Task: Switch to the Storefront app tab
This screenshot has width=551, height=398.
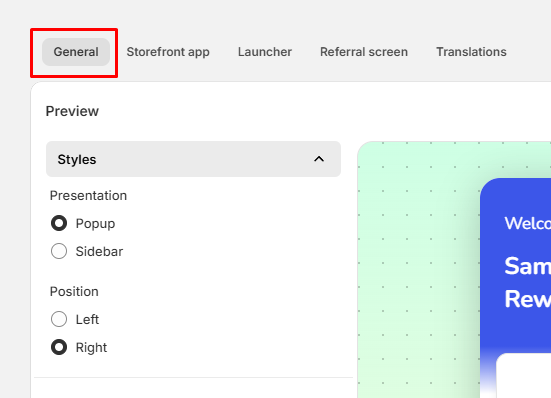Action: pos(168,52)
